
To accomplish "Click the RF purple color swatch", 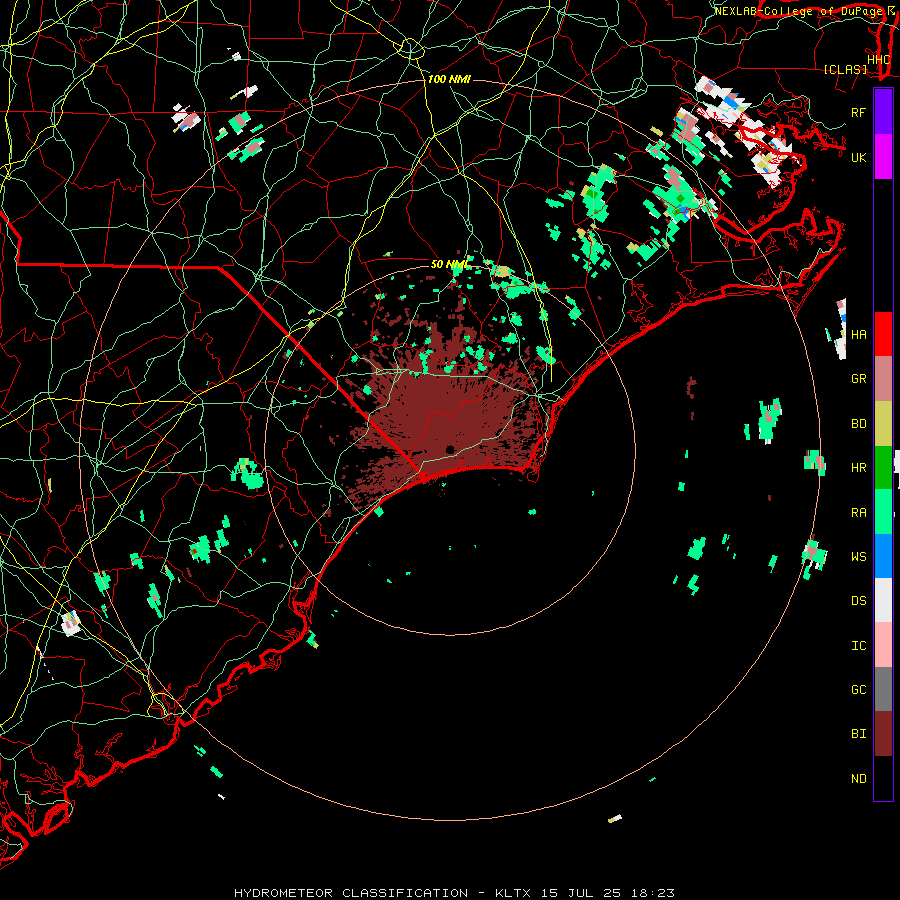I will (883, 112).
